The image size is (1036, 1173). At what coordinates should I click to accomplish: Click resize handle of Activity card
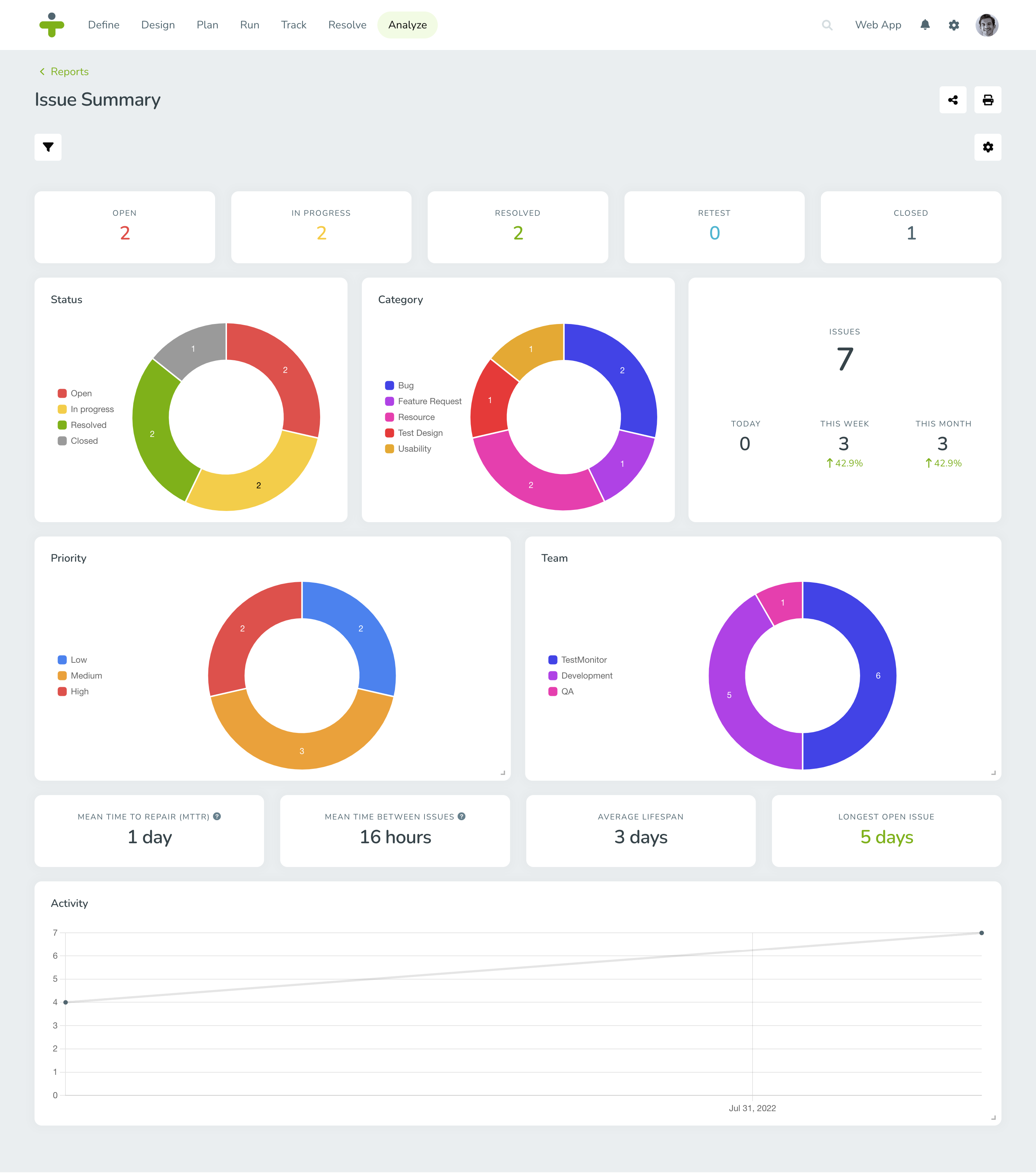click(994, 1118)
